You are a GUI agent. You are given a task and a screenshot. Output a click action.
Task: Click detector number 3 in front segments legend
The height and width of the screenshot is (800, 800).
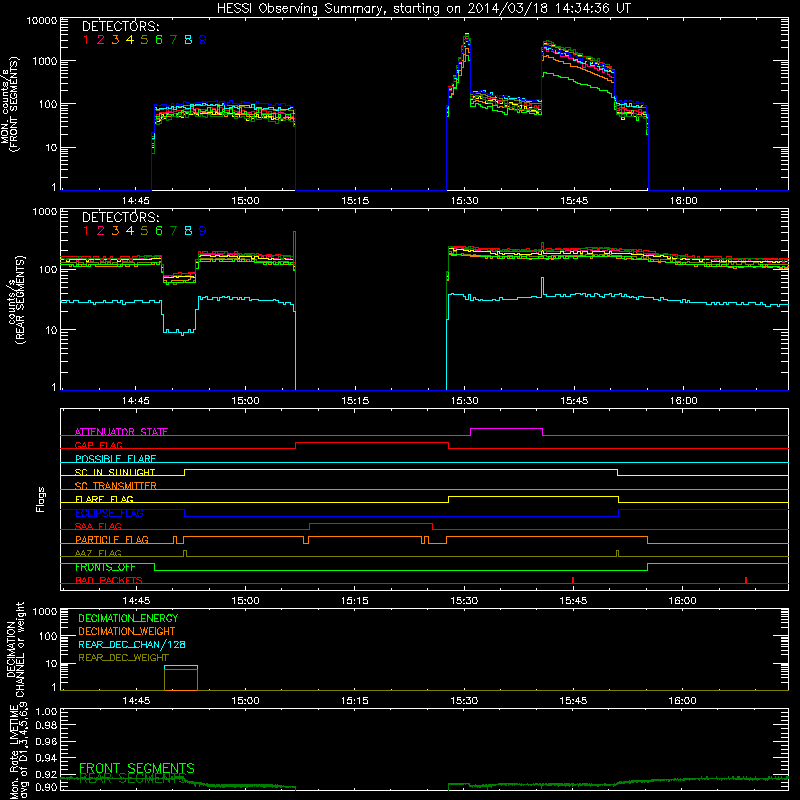[x=115, y=40]
